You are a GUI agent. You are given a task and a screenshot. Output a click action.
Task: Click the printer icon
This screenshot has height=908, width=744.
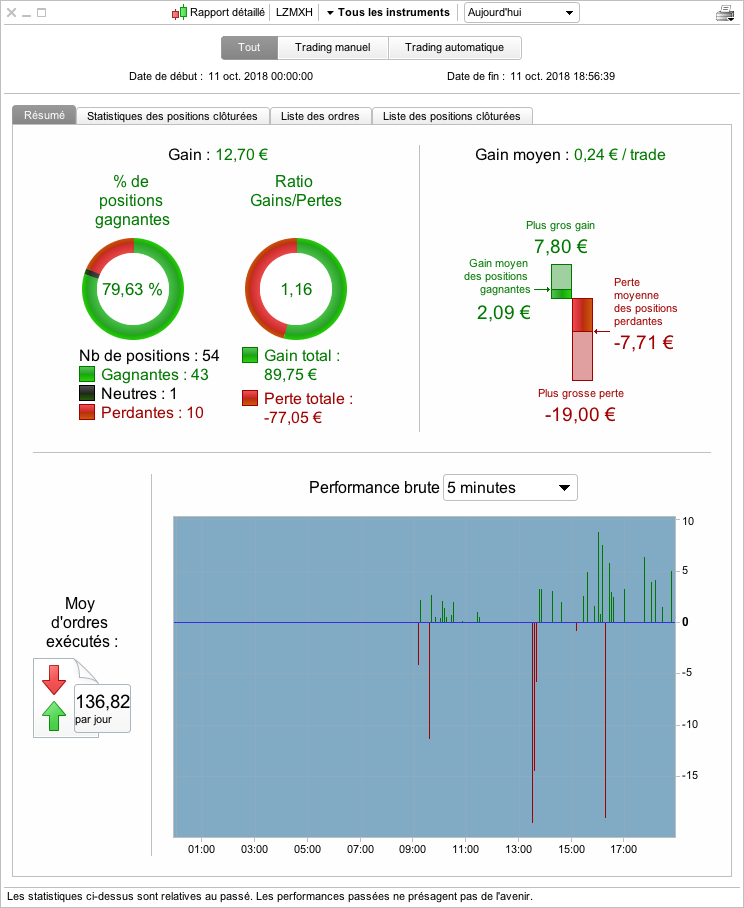pos(725,13)
